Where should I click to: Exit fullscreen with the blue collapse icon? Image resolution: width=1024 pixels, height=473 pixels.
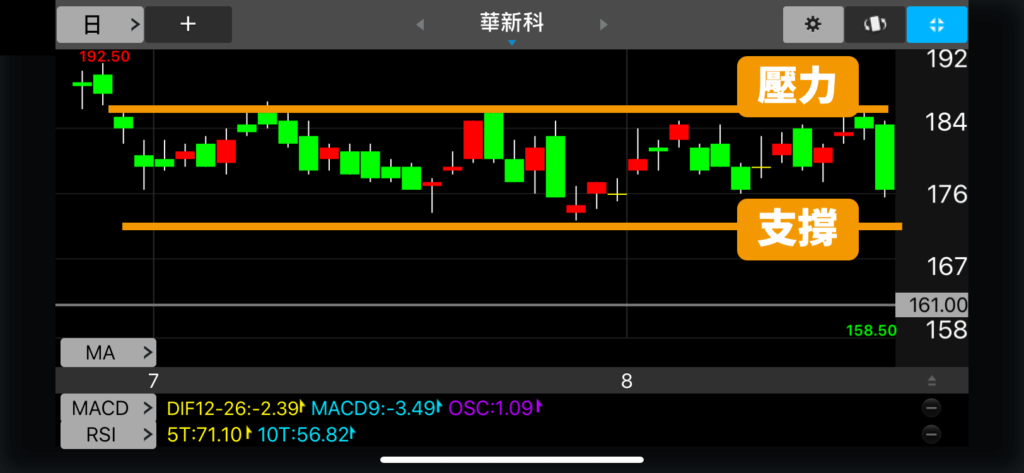point(936,25)
